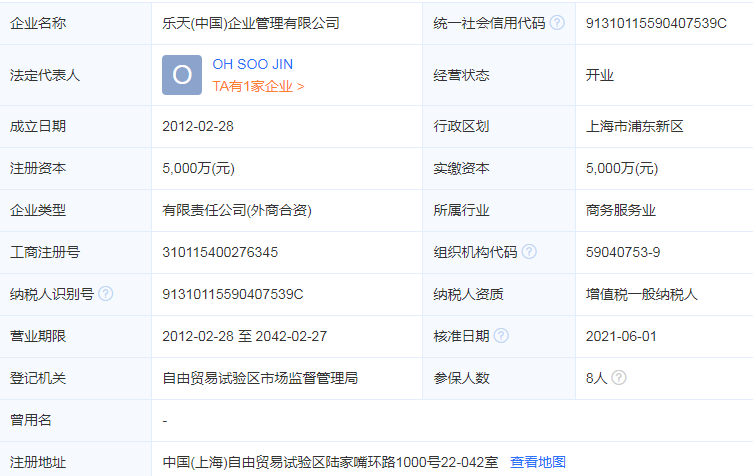The width and height of the screenshot is (753, 476).
Task: Click taxpayer ID value beside 纳税人识别号
Action: point(233,294)
